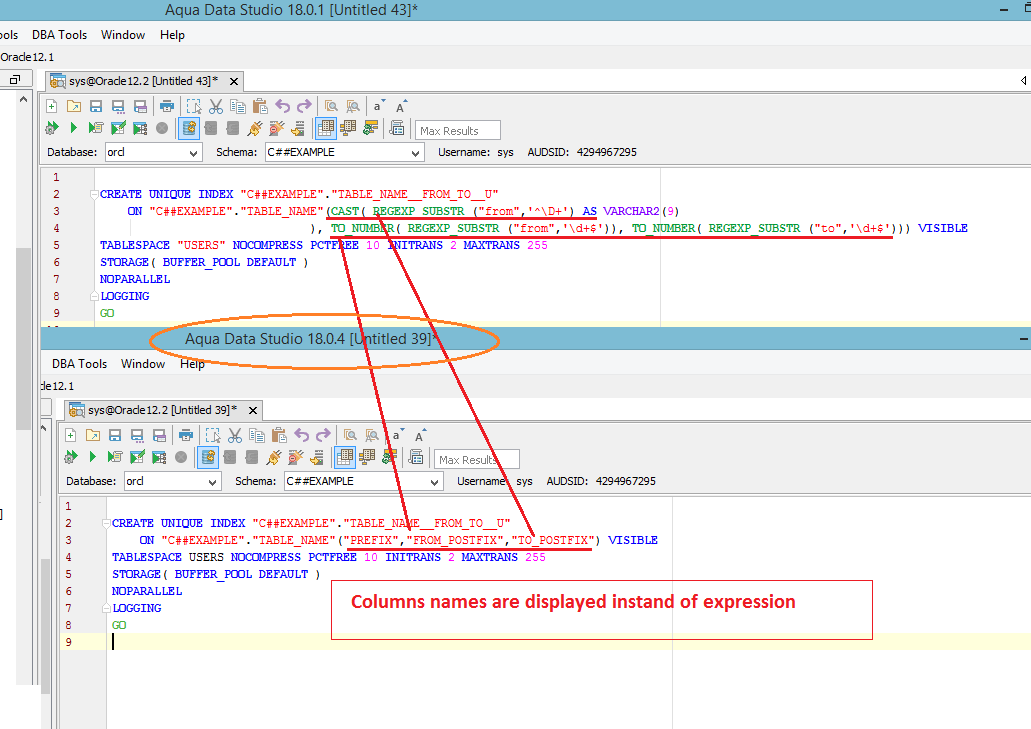Image resolution: width=1031 pixels, height=729 pixels.
Task: Toggle Grid Results button in Untitled 39 toolbar
Action: click(x=345, y=457)
